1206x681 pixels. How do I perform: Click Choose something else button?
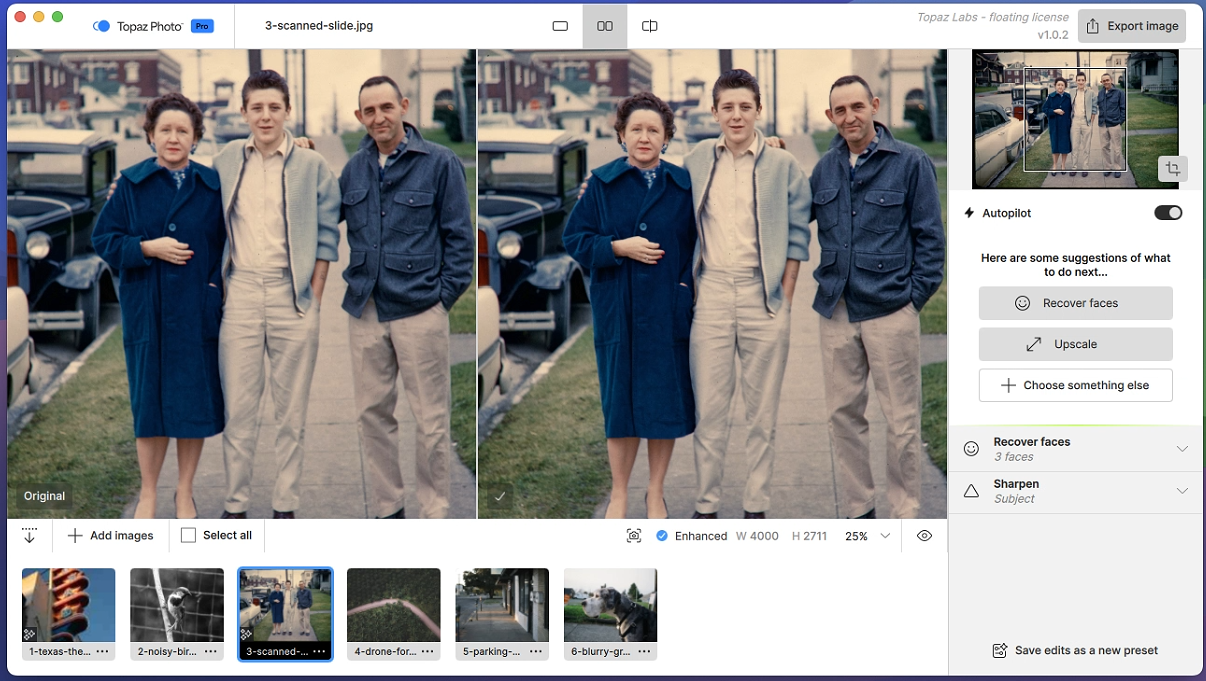1075,385
